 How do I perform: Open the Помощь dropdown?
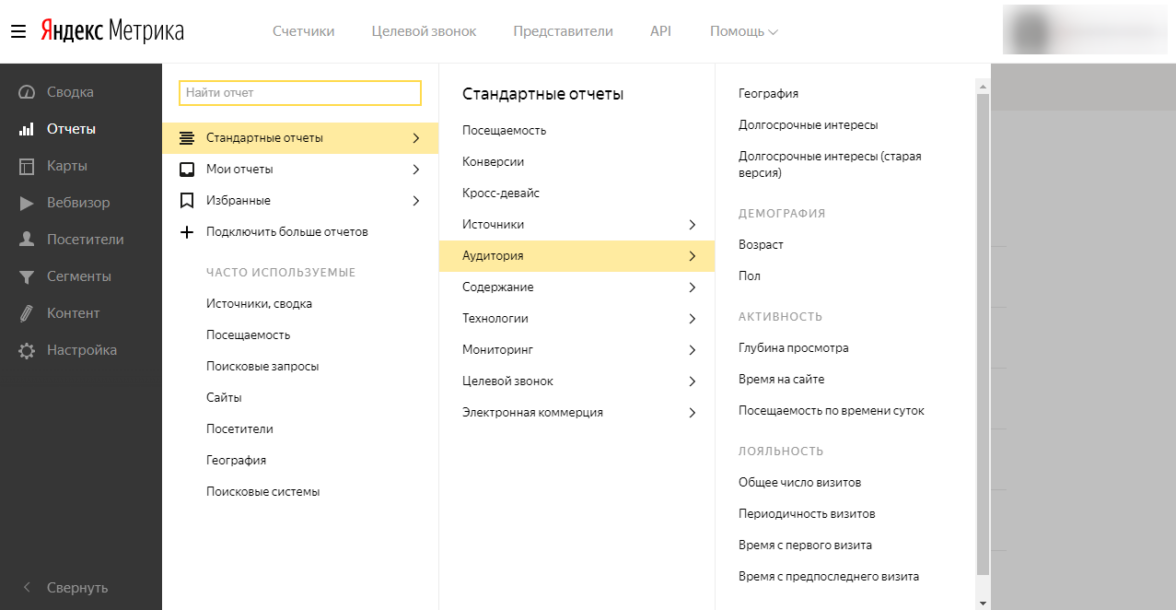point(743,31)
